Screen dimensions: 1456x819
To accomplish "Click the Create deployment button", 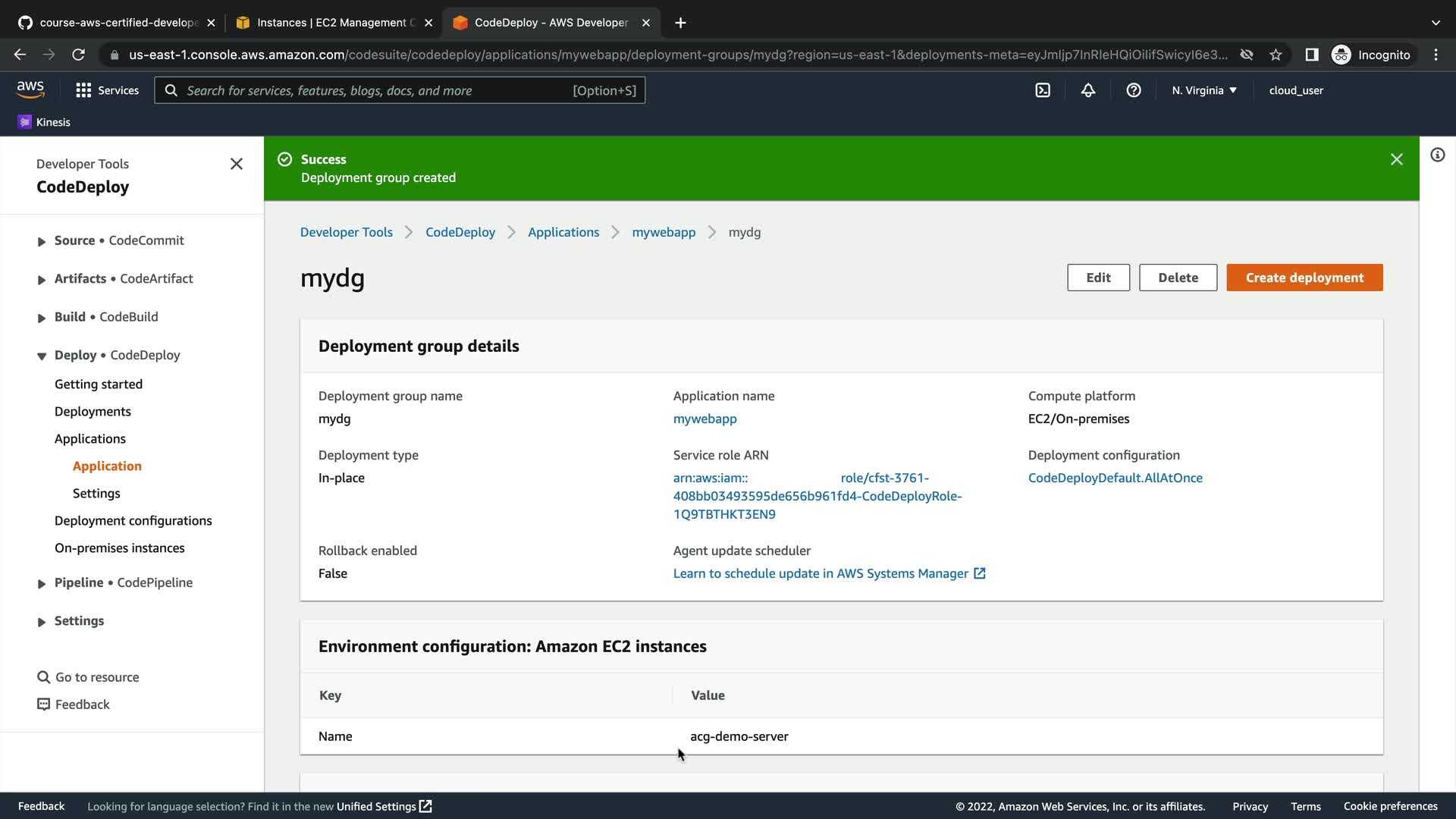I will coord(1304,278).
